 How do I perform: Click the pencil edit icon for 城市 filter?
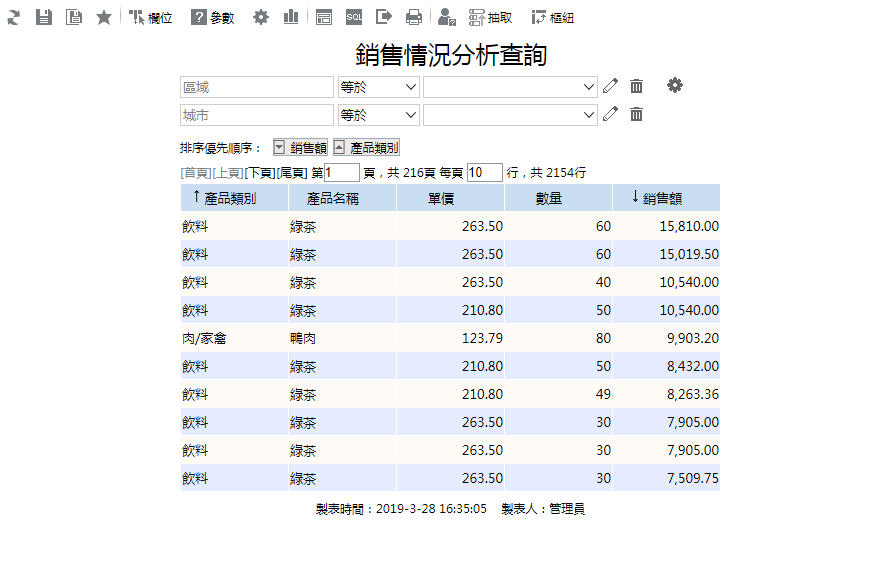[x=610, y=115]
